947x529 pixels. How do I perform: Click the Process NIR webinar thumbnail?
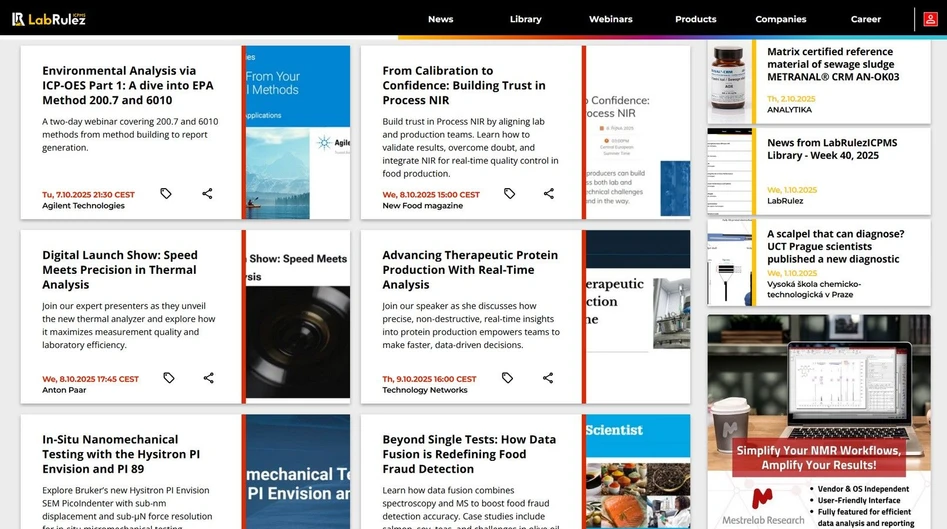[638, 132]
